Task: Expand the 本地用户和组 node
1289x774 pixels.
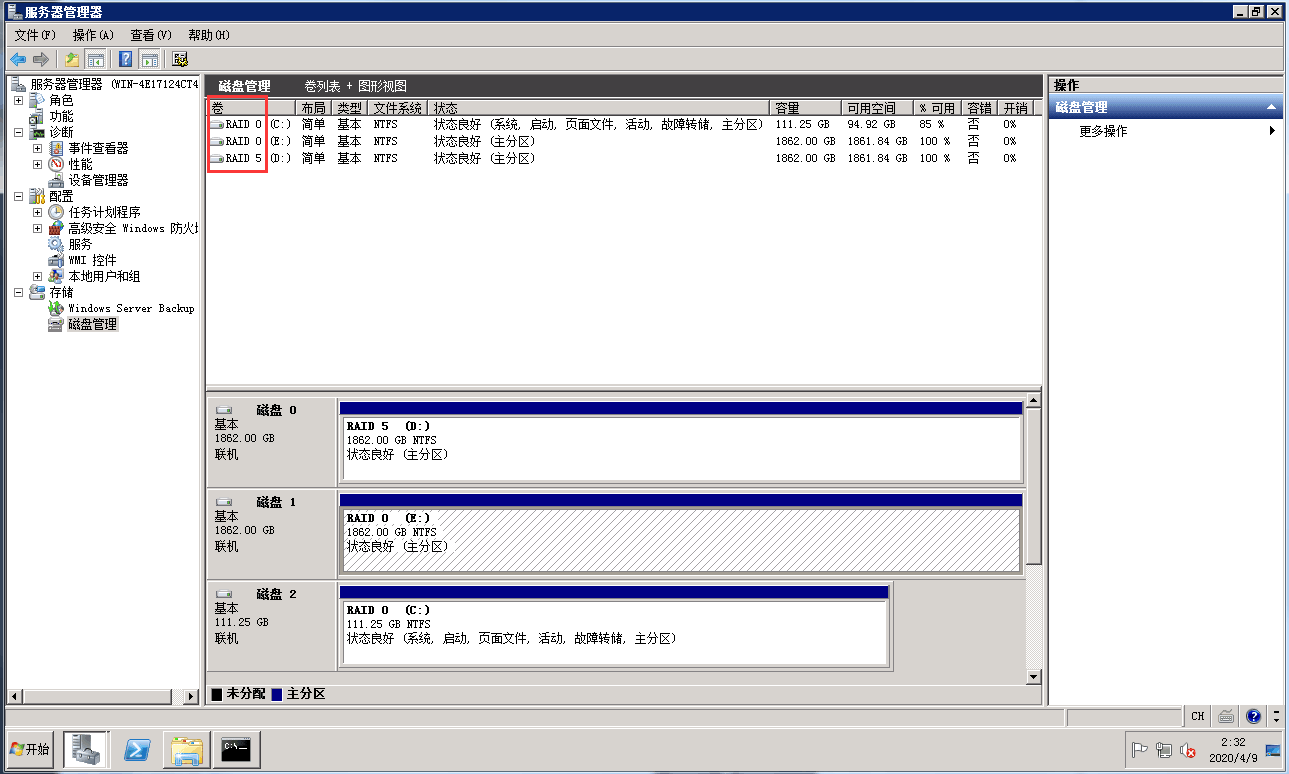Action: coord(38,277)
